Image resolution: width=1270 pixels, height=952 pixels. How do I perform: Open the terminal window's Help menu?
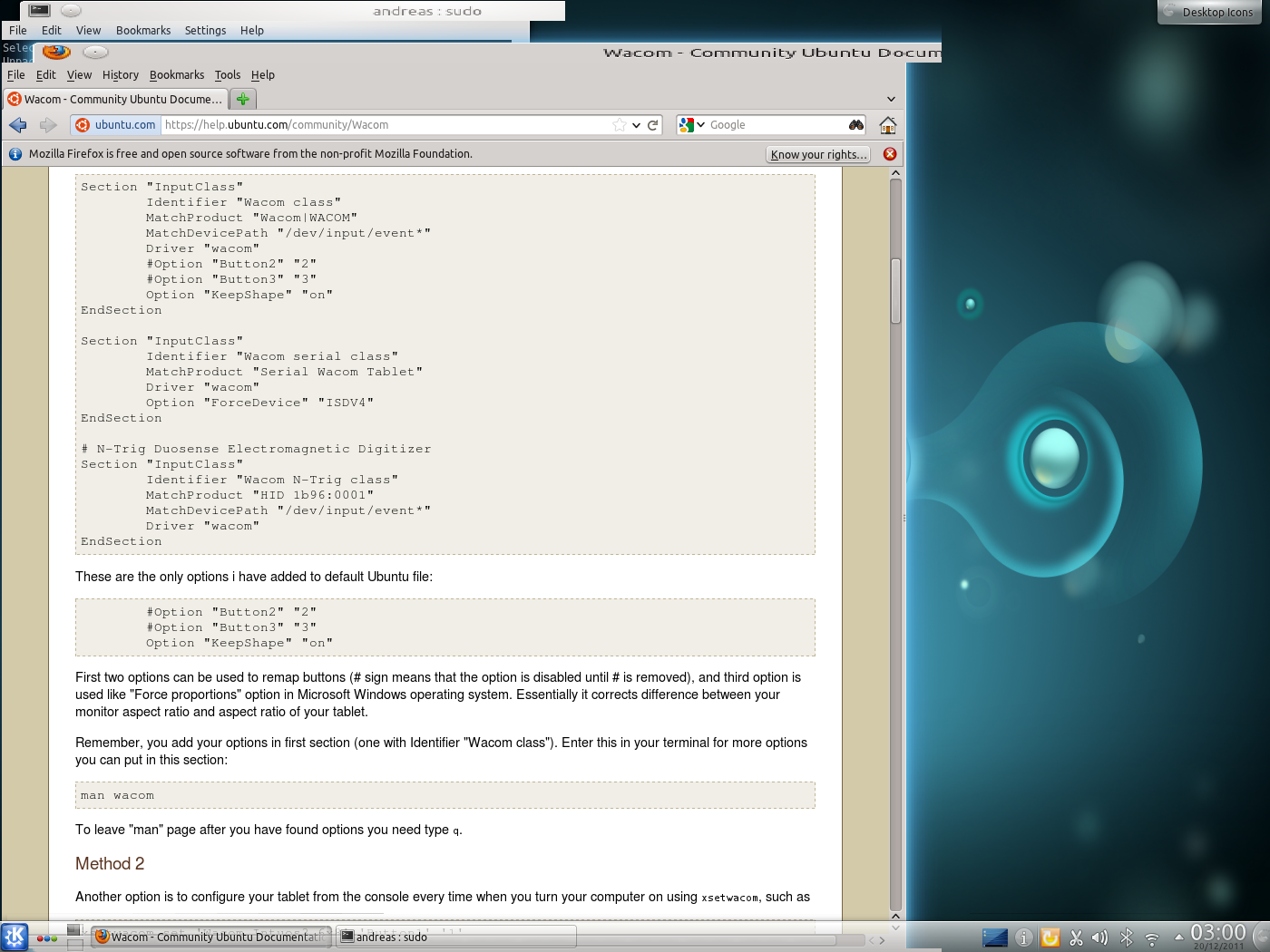(252, 31)
